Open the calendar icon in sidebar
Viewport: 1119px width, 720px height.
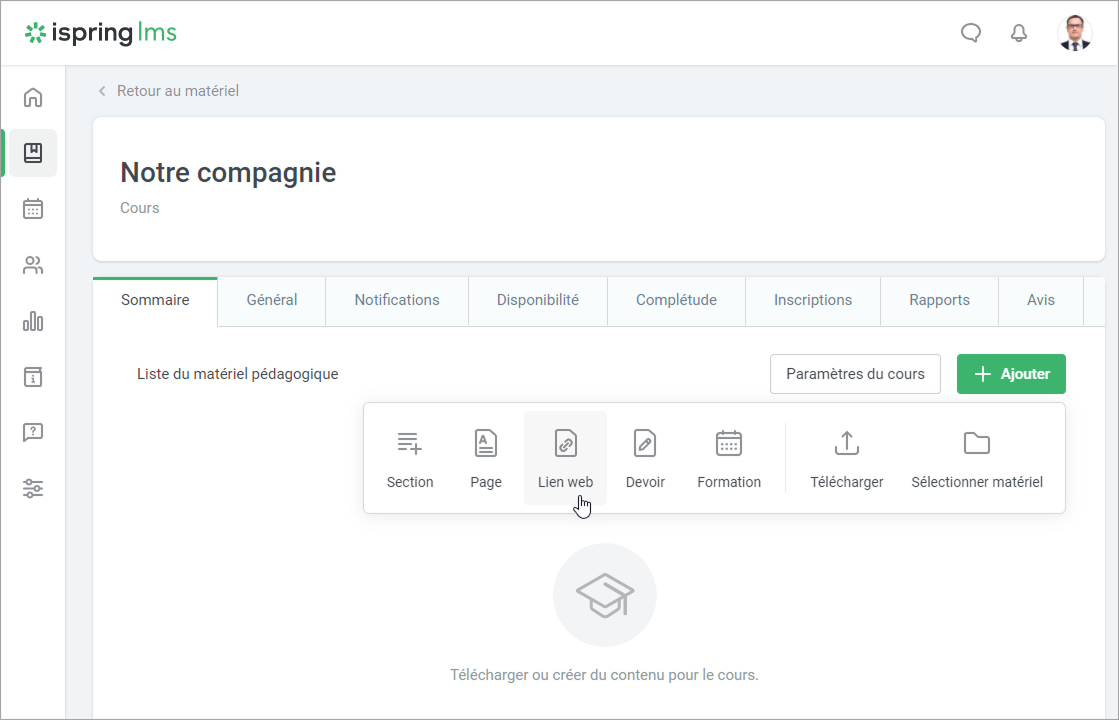click(33, 209)
